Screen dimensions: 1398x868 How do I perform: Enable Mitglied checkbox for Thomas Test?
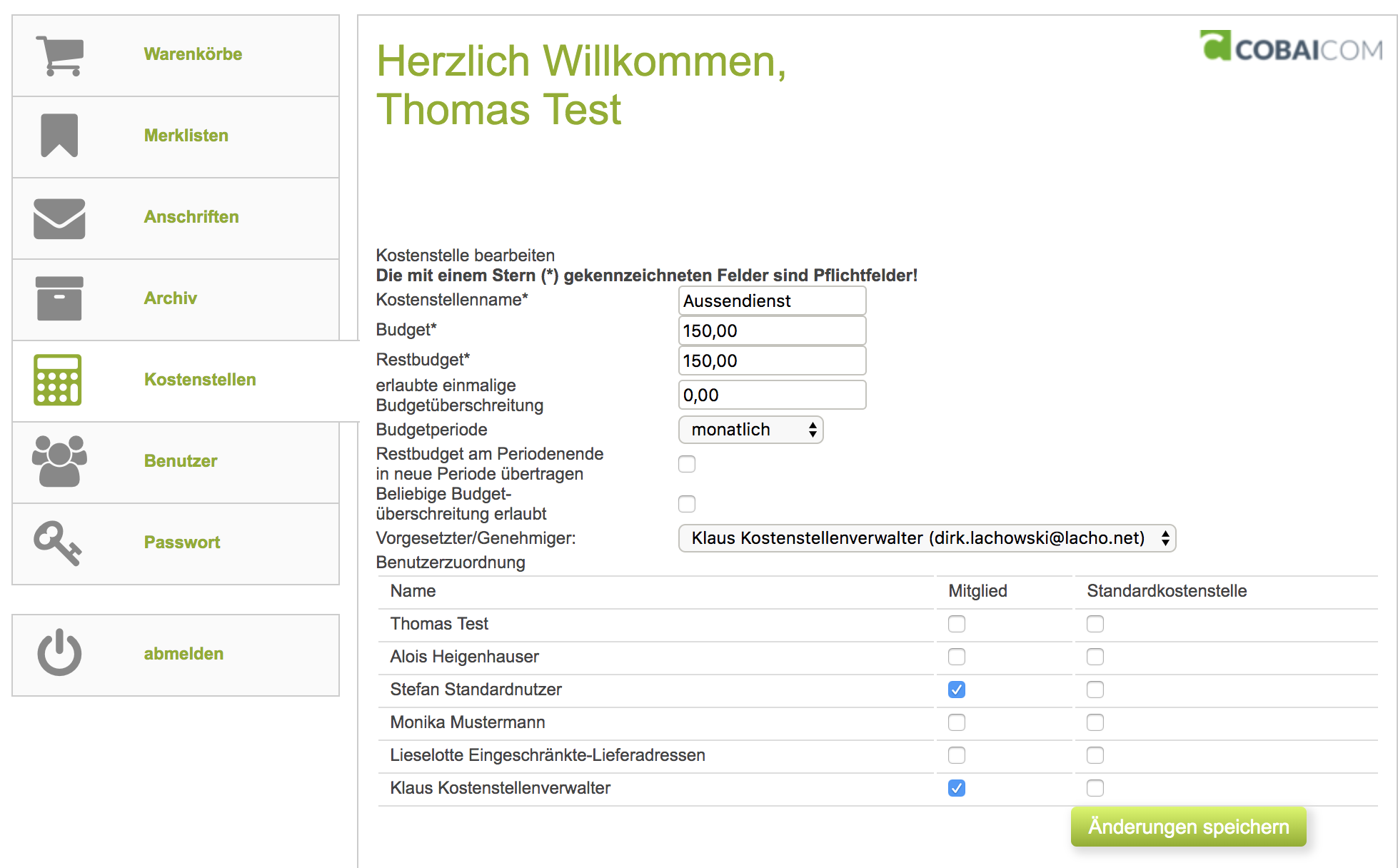pyautogui.click(x=956, y=624)
